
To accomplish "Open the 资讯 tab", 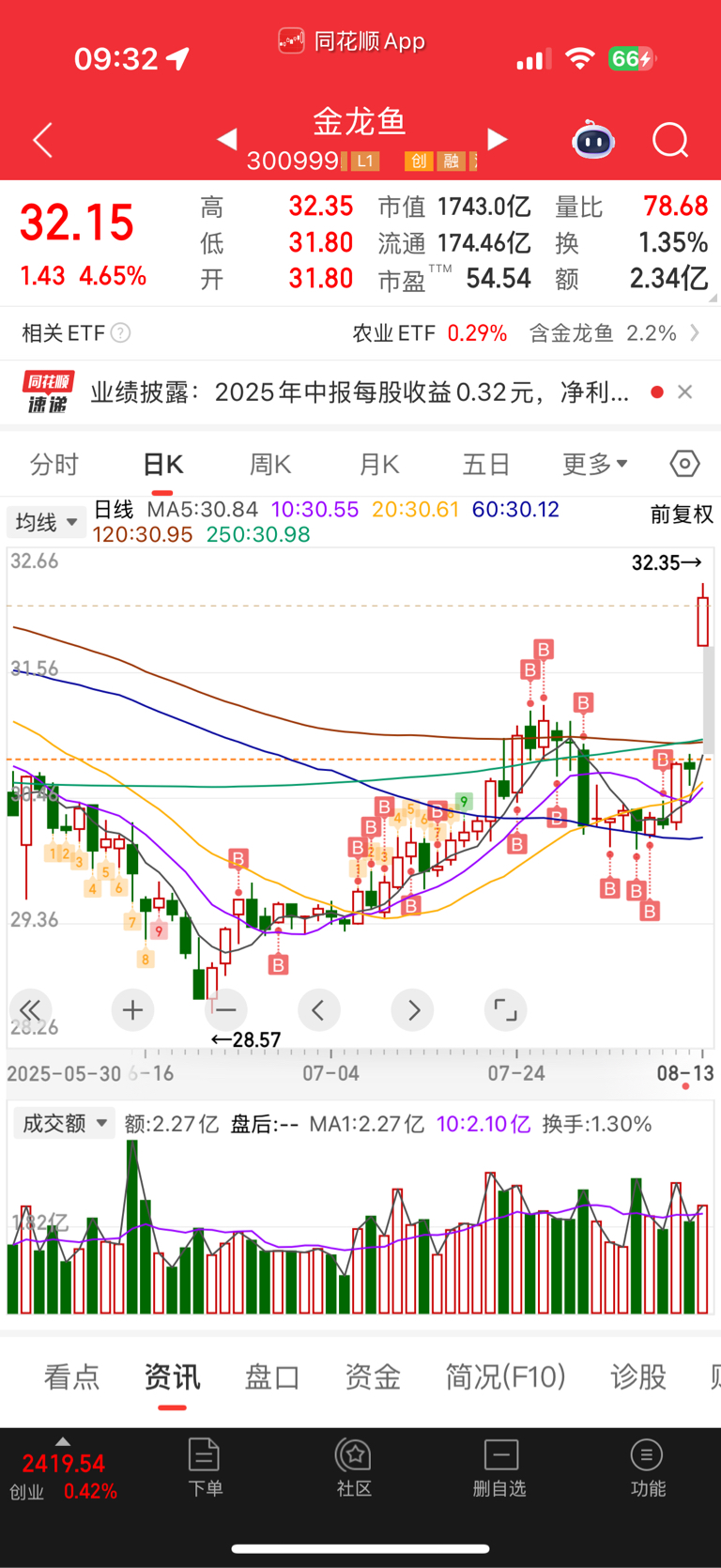I will (x=172, y=1377).
